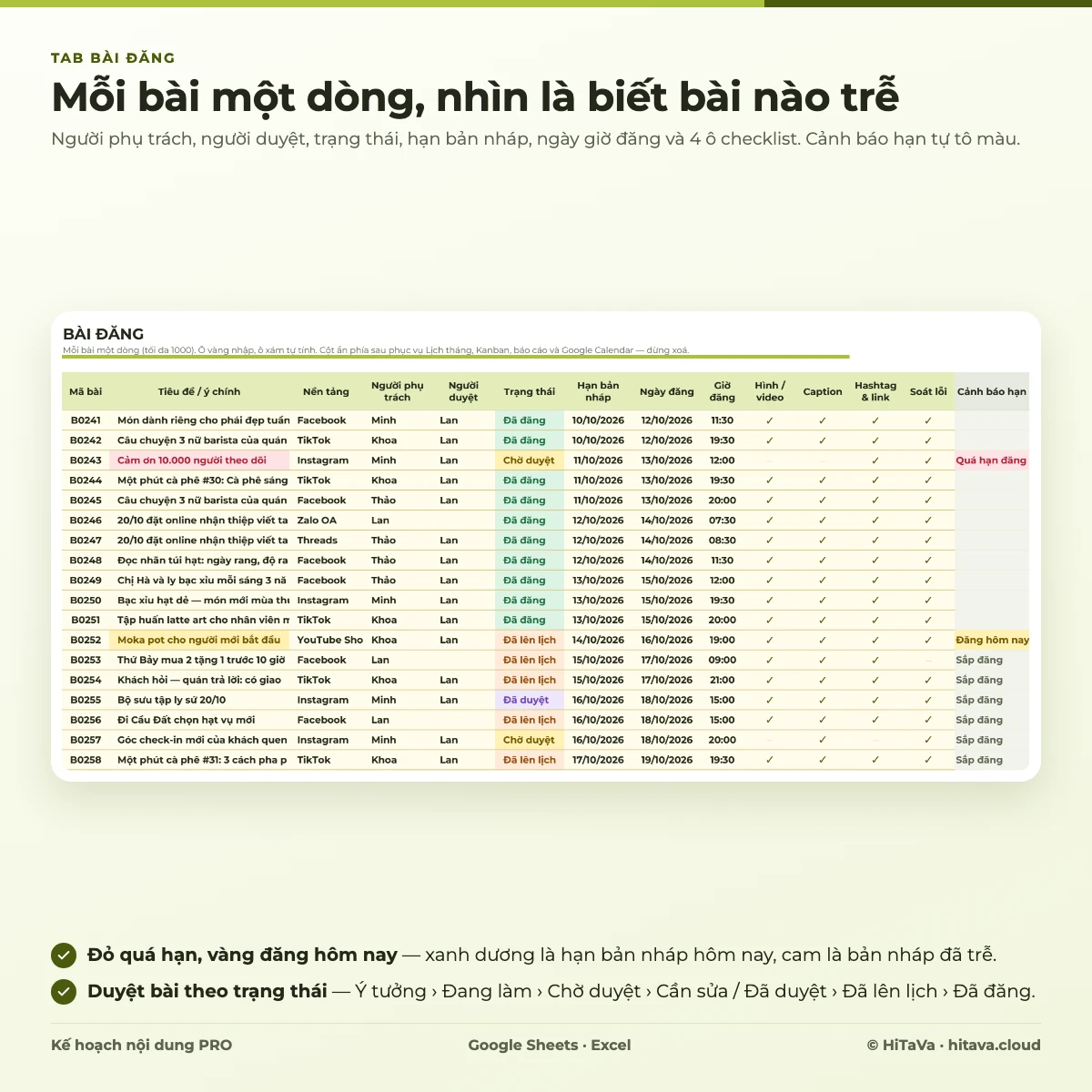Screen dimensions: 1092x1092
Task: Click the "Moka pot cho người mới bắt đầu" cell
Action: pyautogui.click(x=199, y=641)
